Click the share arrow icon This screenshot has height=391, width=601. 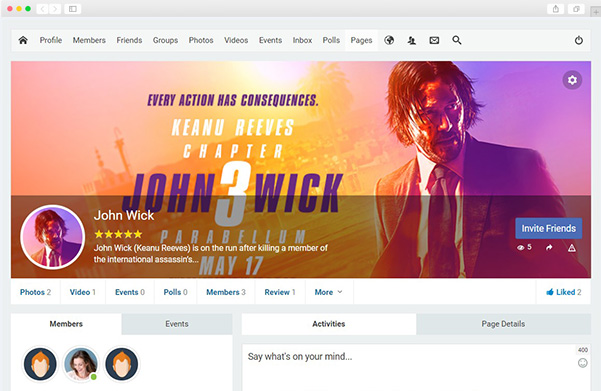(549, 248)
